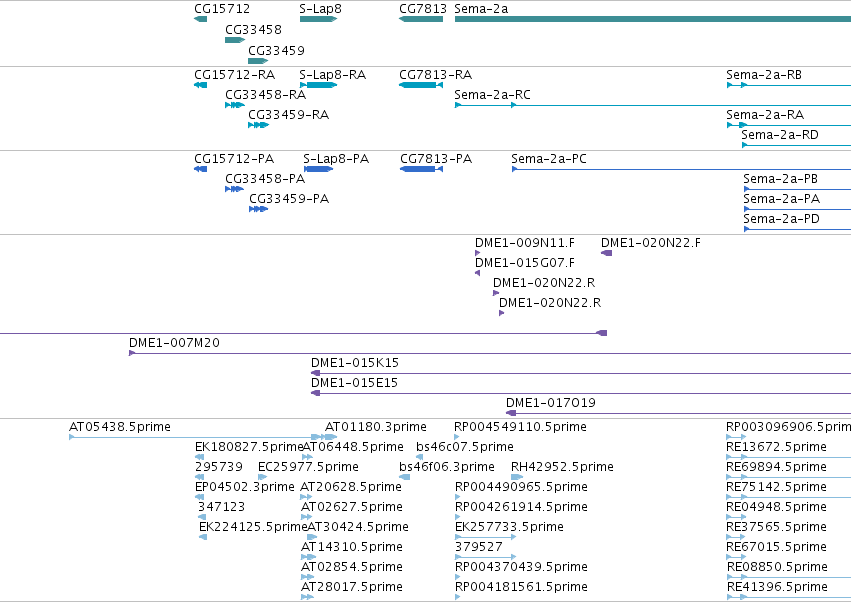Select EST label RH42952.5prime
The width and height of the screenshot is (851, 602).
tap(562, 467)
